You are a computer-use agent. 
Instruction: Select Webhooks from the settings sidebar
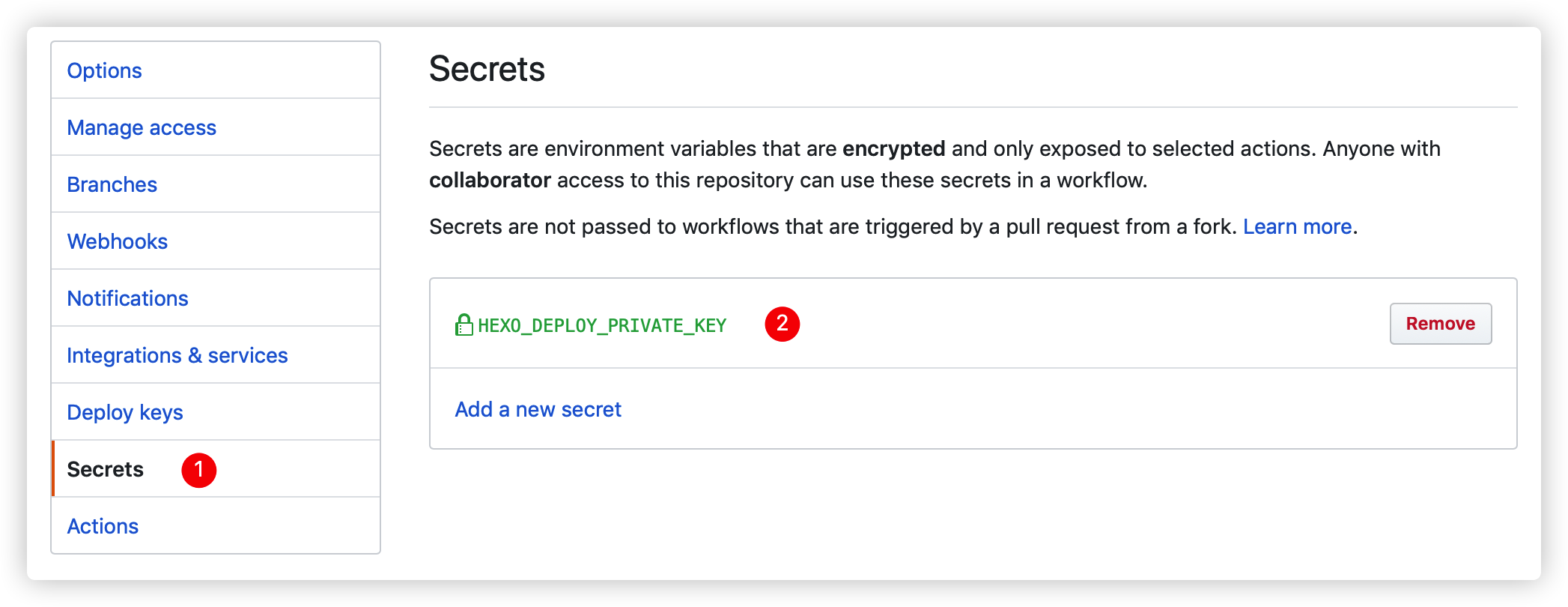click(117, 241)
